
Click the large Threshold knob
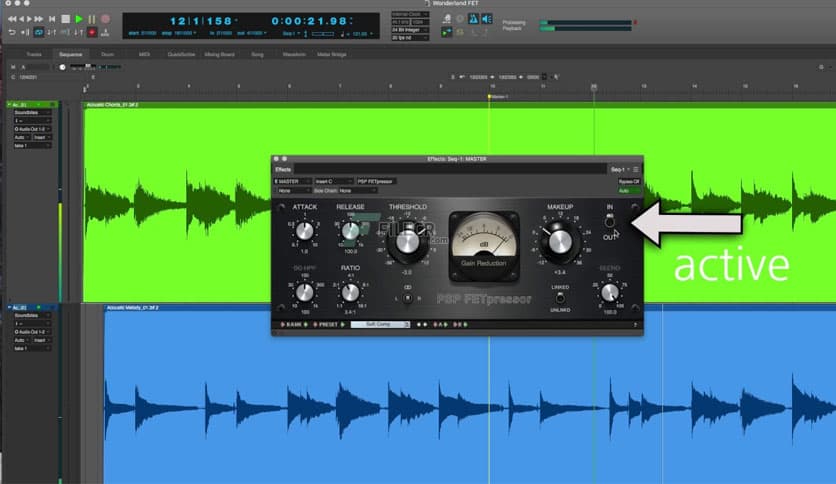tap(408, 243)
